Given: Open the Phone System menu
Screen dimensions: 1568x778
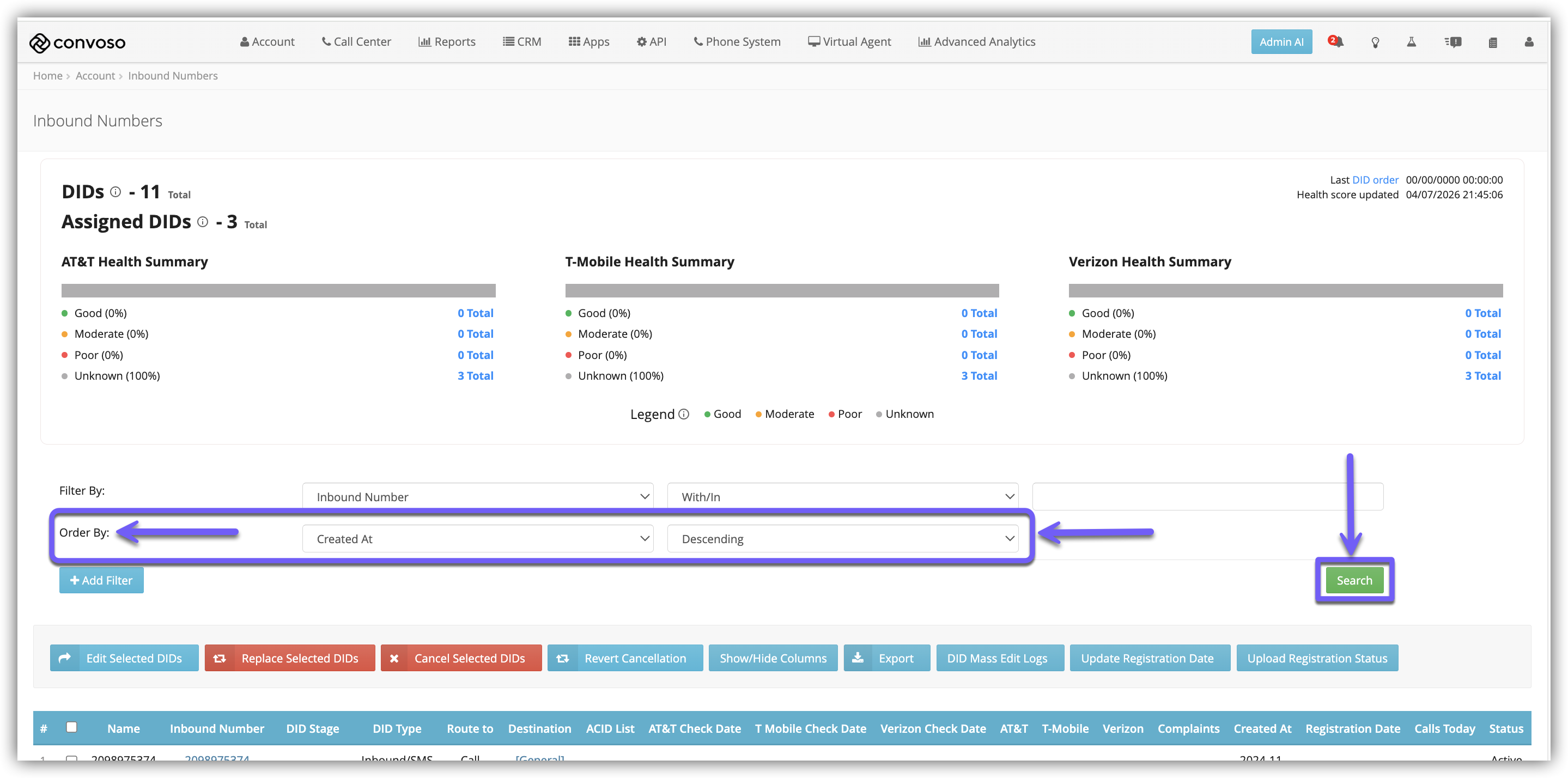Looking at the screenshot, I should [737, 41].
